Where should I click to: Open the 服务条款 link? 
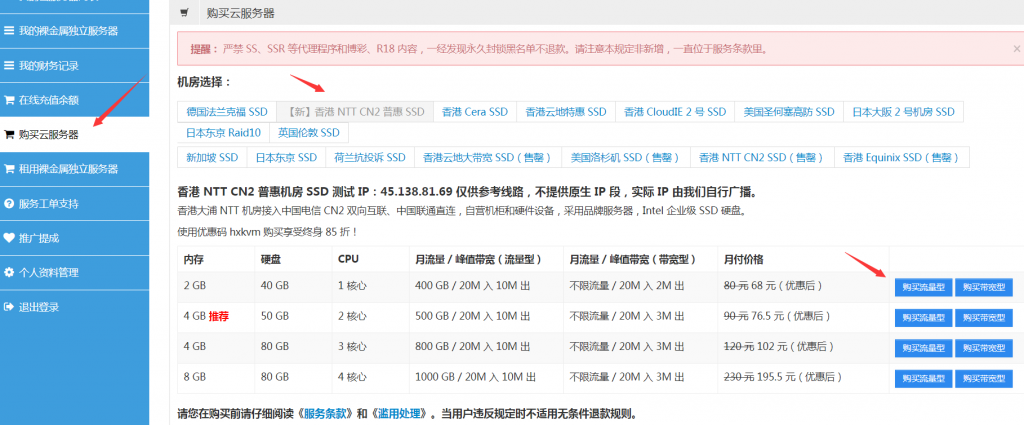click(328, 413)
